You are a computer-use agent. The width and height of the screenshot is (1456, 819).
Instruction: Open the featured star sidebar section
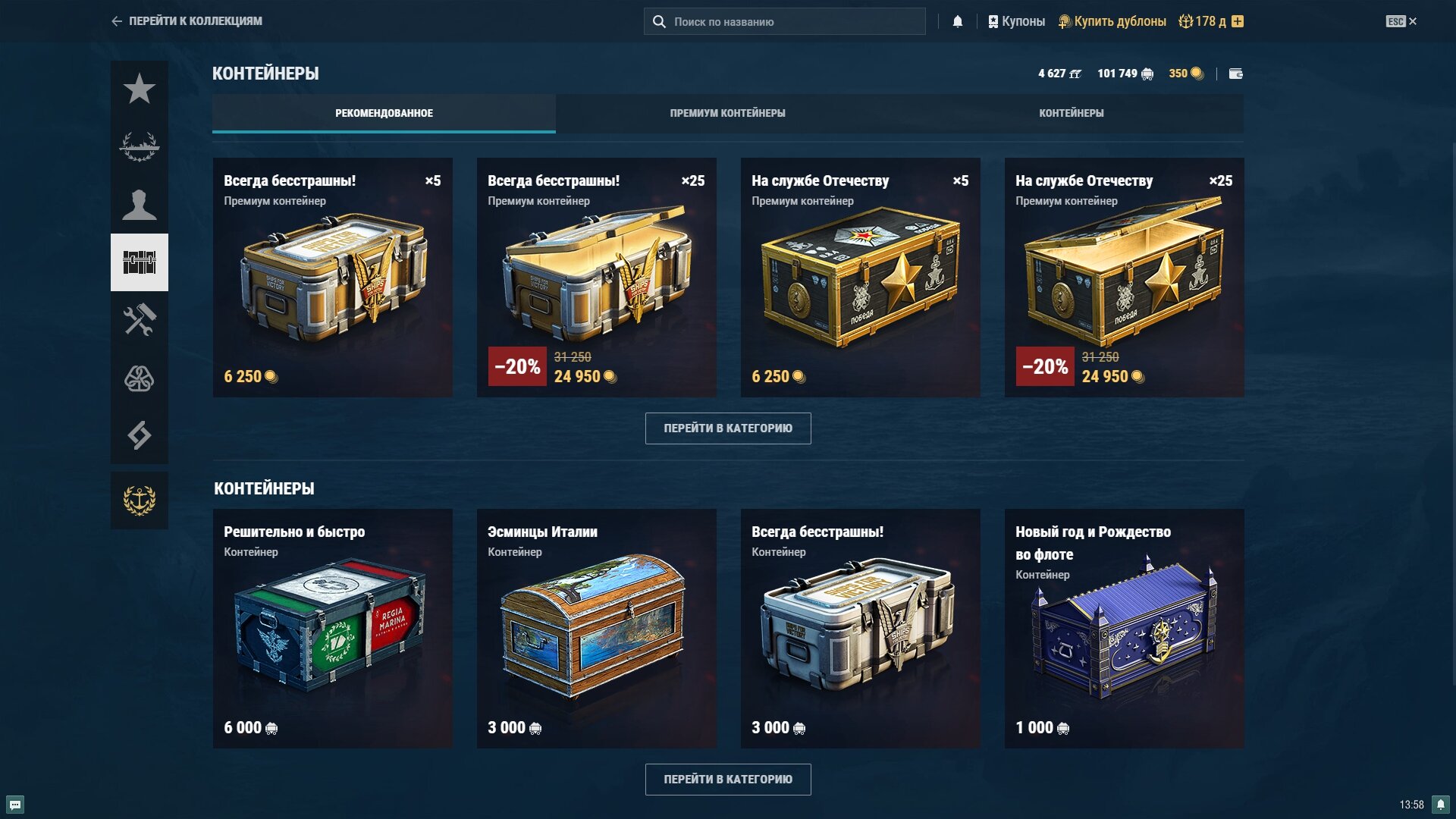(x=140, y=89)
